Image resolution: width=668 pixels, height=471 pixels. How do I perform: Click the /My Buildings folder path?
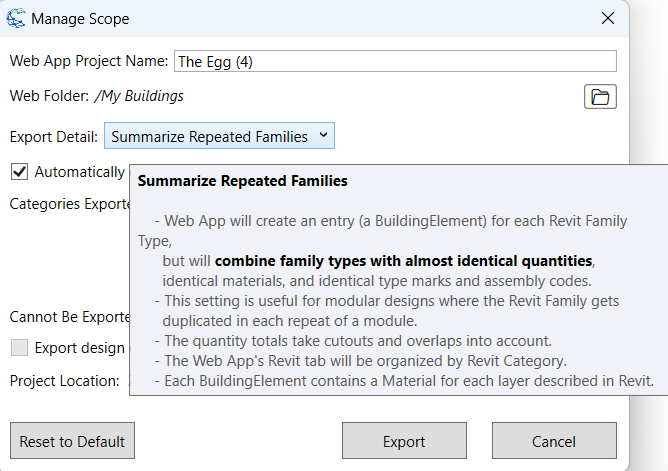point(139,96)
